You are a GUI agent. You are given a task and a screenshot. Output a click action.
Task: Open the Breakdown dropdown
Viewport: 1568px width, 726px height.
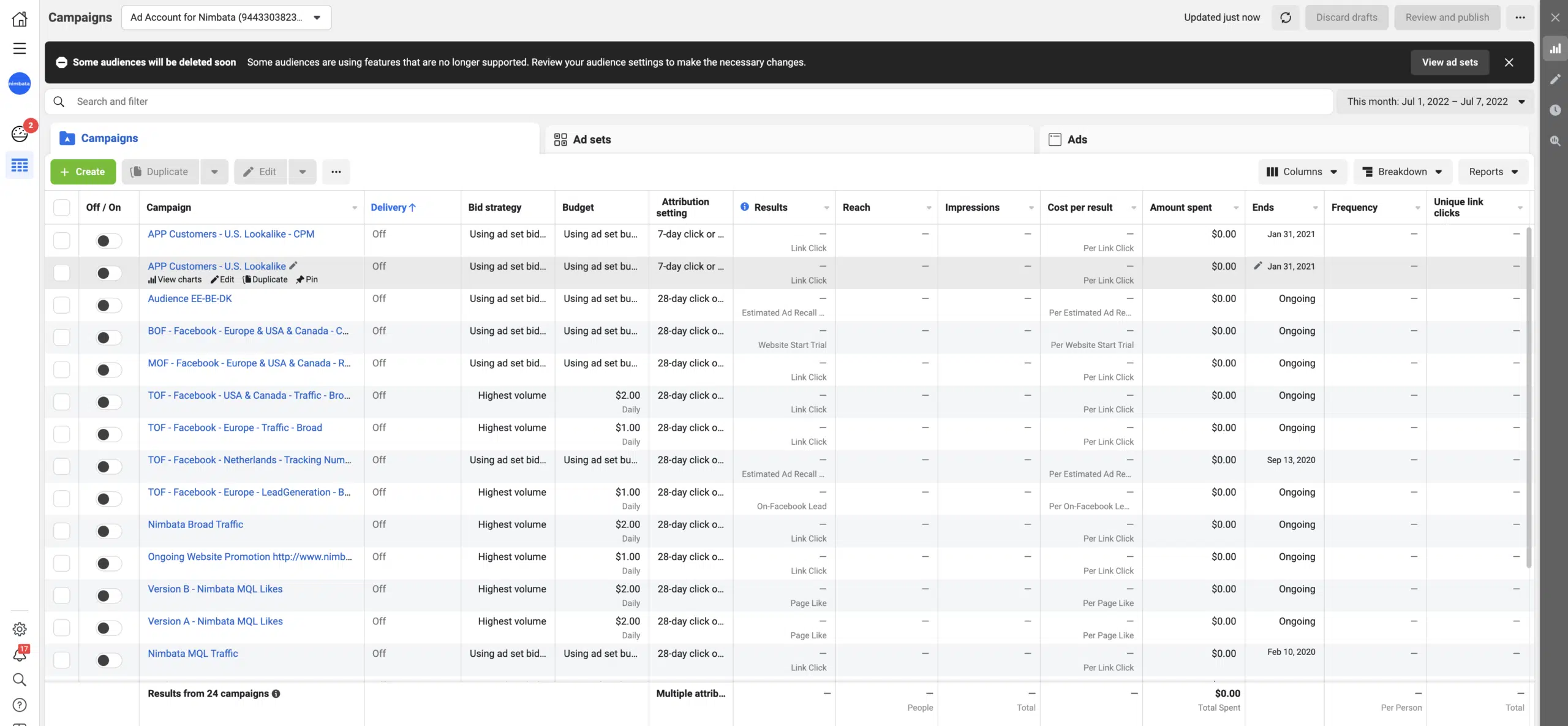[x=1403, y=172]
